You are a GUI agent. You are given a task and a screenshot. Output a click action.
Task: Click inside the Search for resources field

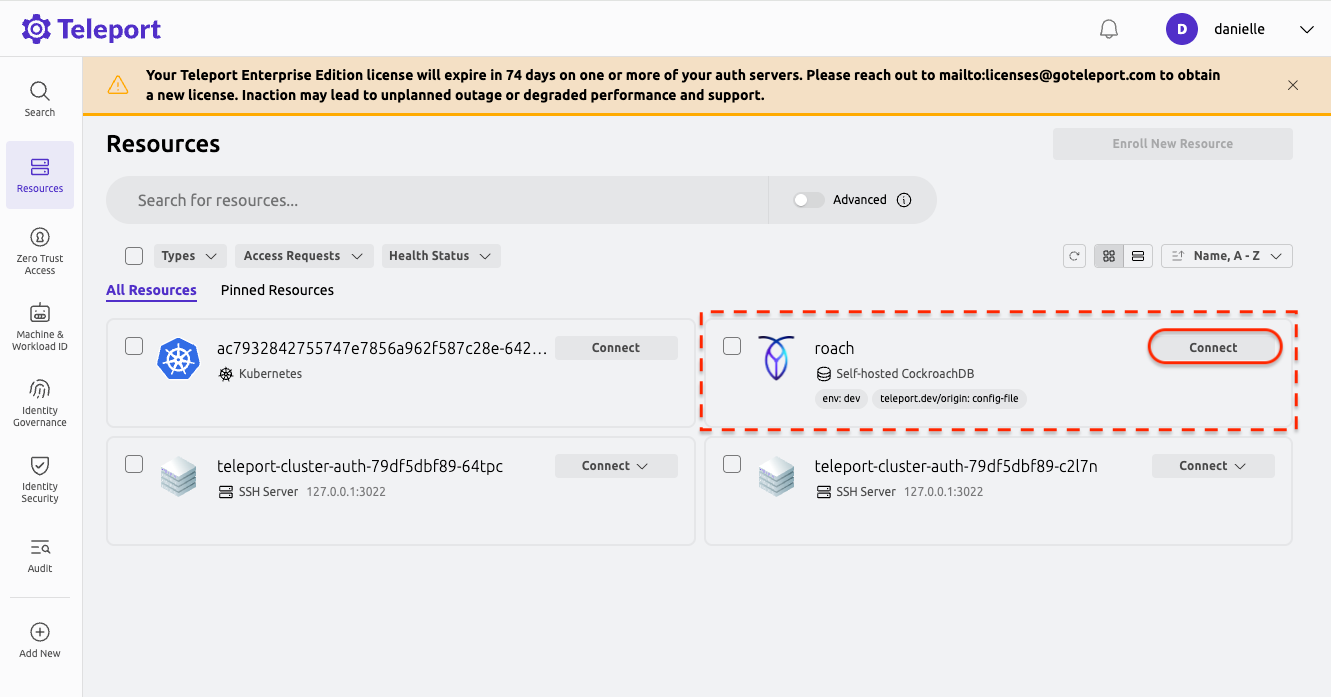pos(436,199)
